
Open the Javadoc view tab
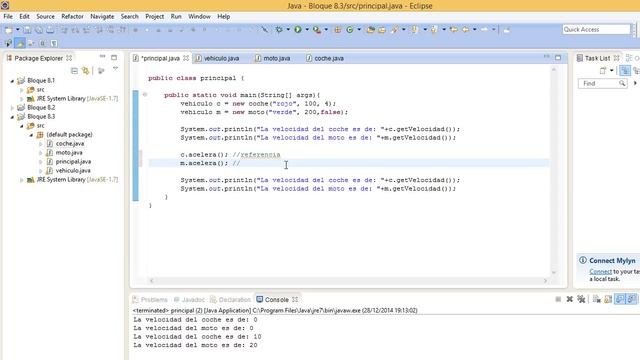(189, 300)
